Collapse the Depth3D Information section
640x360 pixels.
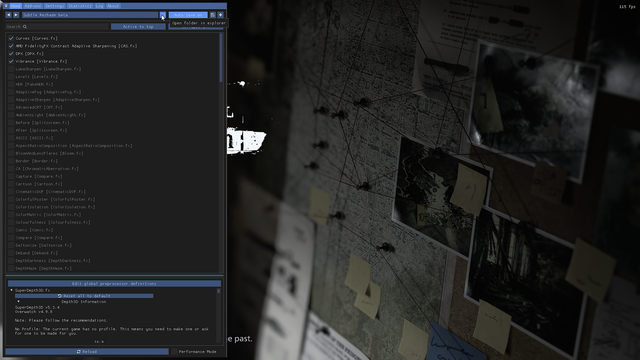[18, 302]
